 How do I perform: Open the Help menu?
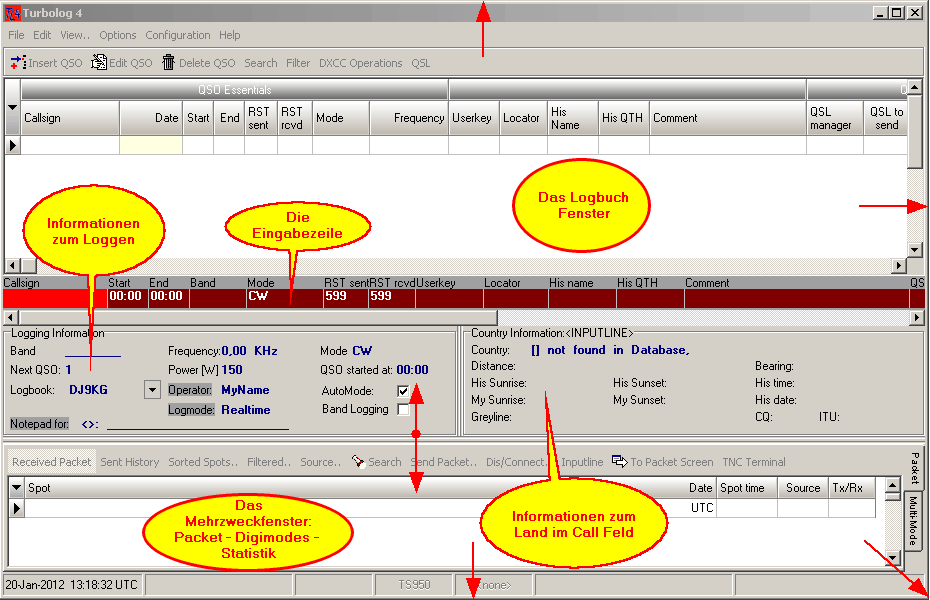[x=230, y=35]
